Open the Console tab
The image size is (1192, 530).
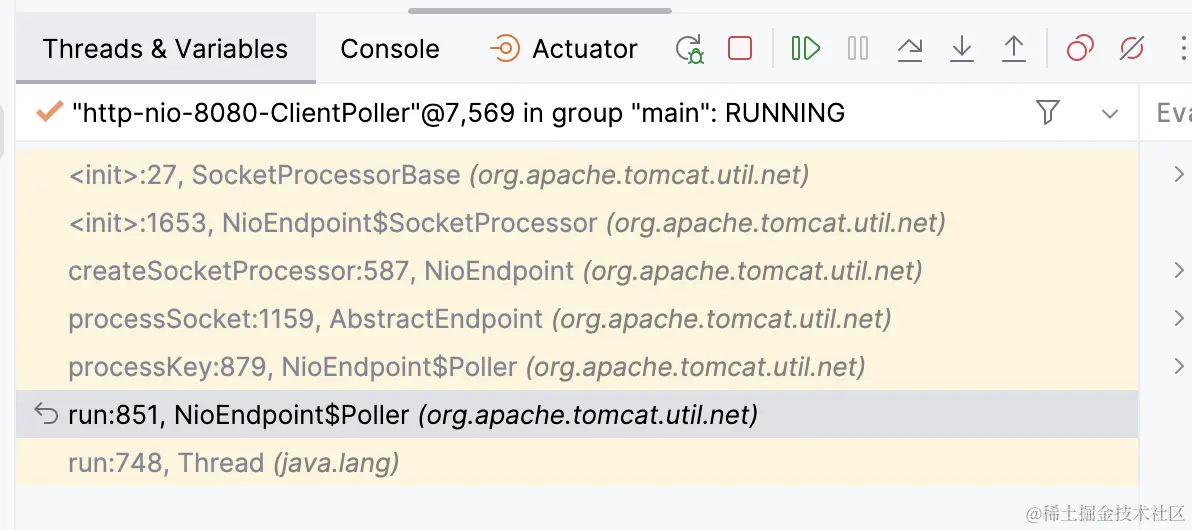click(390, 49)
